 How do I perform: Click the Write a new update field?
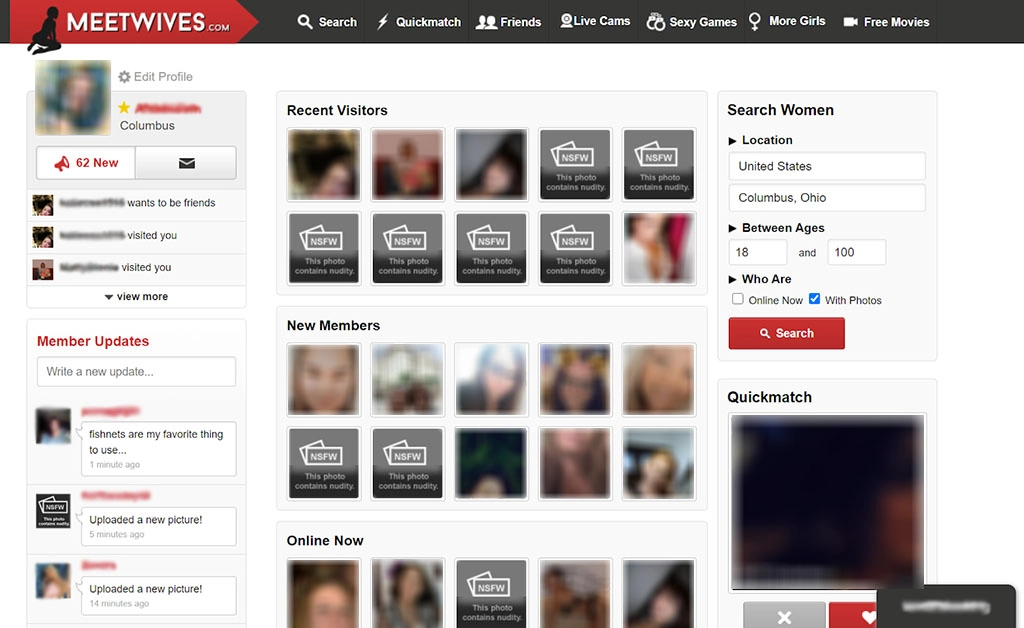(x=136, y=372)
